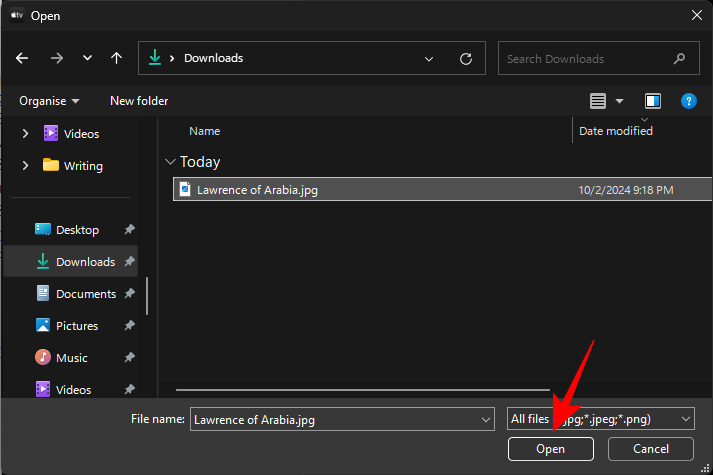The width and height of the screenshot is (713, 475).
Task: Open the Organise menu
Action: tap(48, 101)
